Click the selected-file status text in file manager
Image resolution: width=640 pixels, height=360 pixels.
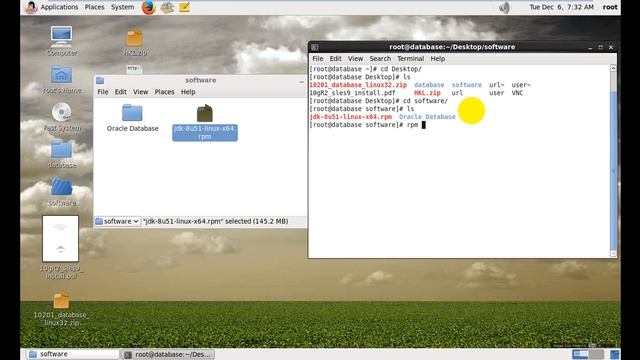click(216, 221)
